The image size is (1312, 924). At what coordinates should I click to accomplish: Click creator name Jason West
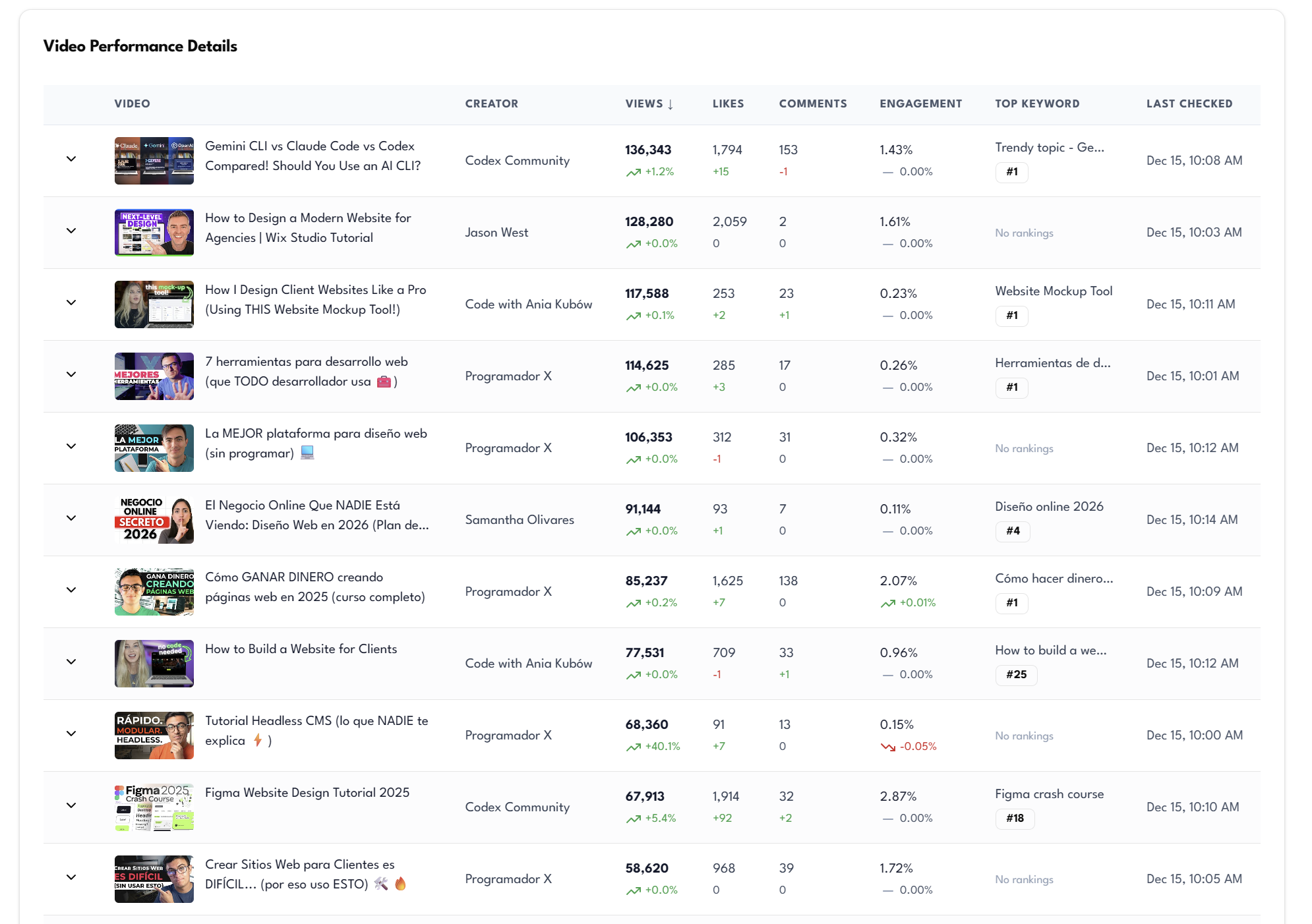point(496,232)
